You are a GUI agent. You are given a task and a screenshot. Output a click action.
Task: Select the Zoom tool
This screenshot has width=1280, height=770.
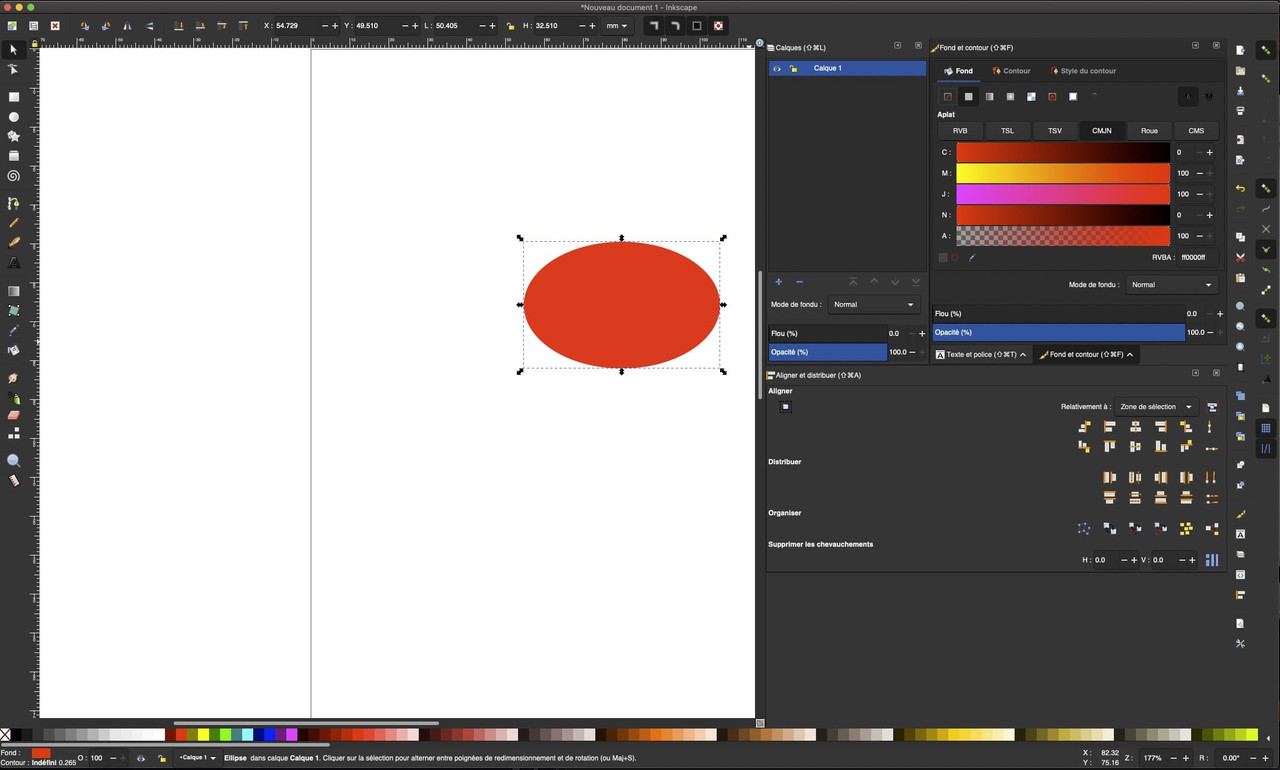(13, 461)
